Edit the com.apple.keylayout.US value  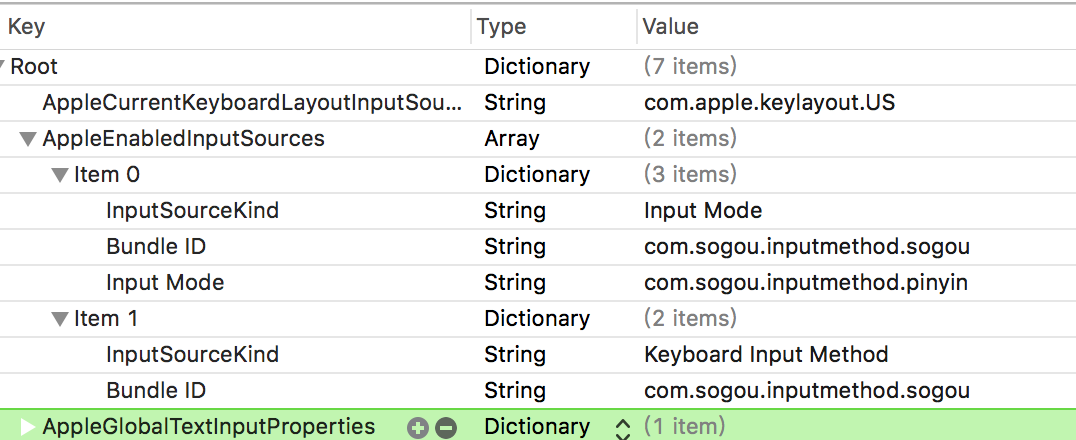[769, 103]
